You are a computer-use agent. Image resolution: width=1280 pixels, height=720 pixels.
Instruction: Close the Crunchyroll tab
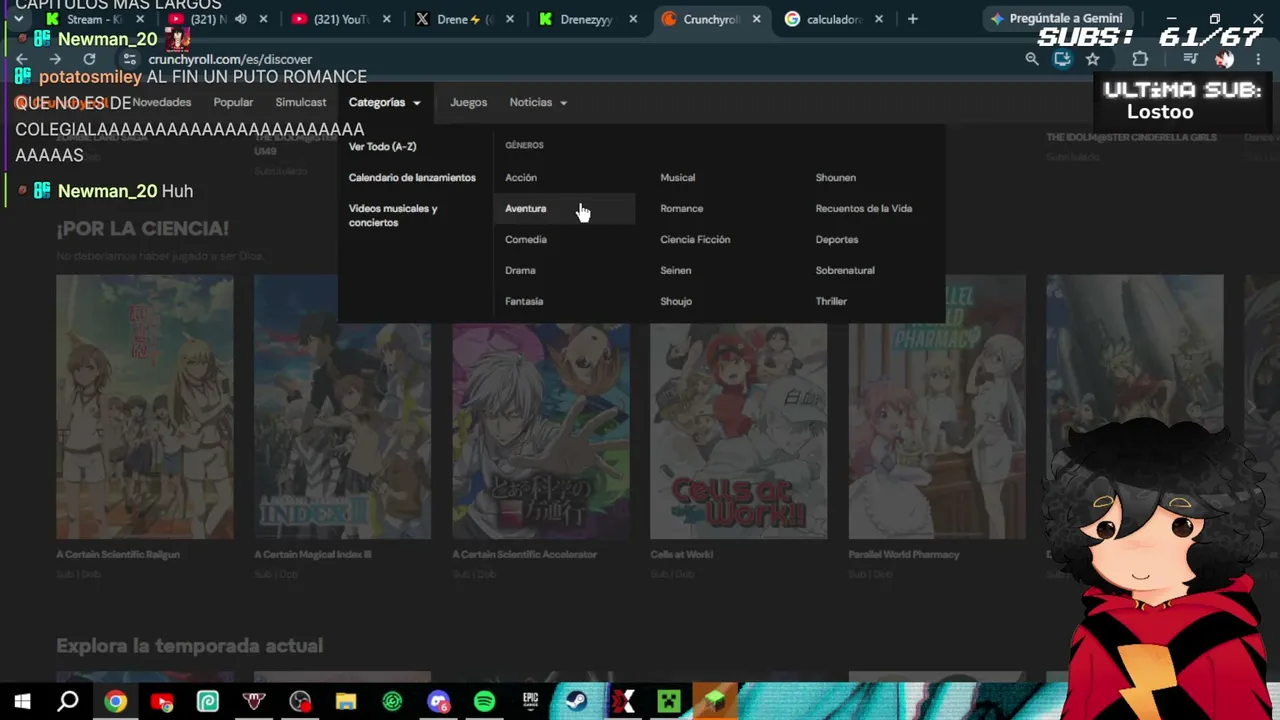(756, 19)
